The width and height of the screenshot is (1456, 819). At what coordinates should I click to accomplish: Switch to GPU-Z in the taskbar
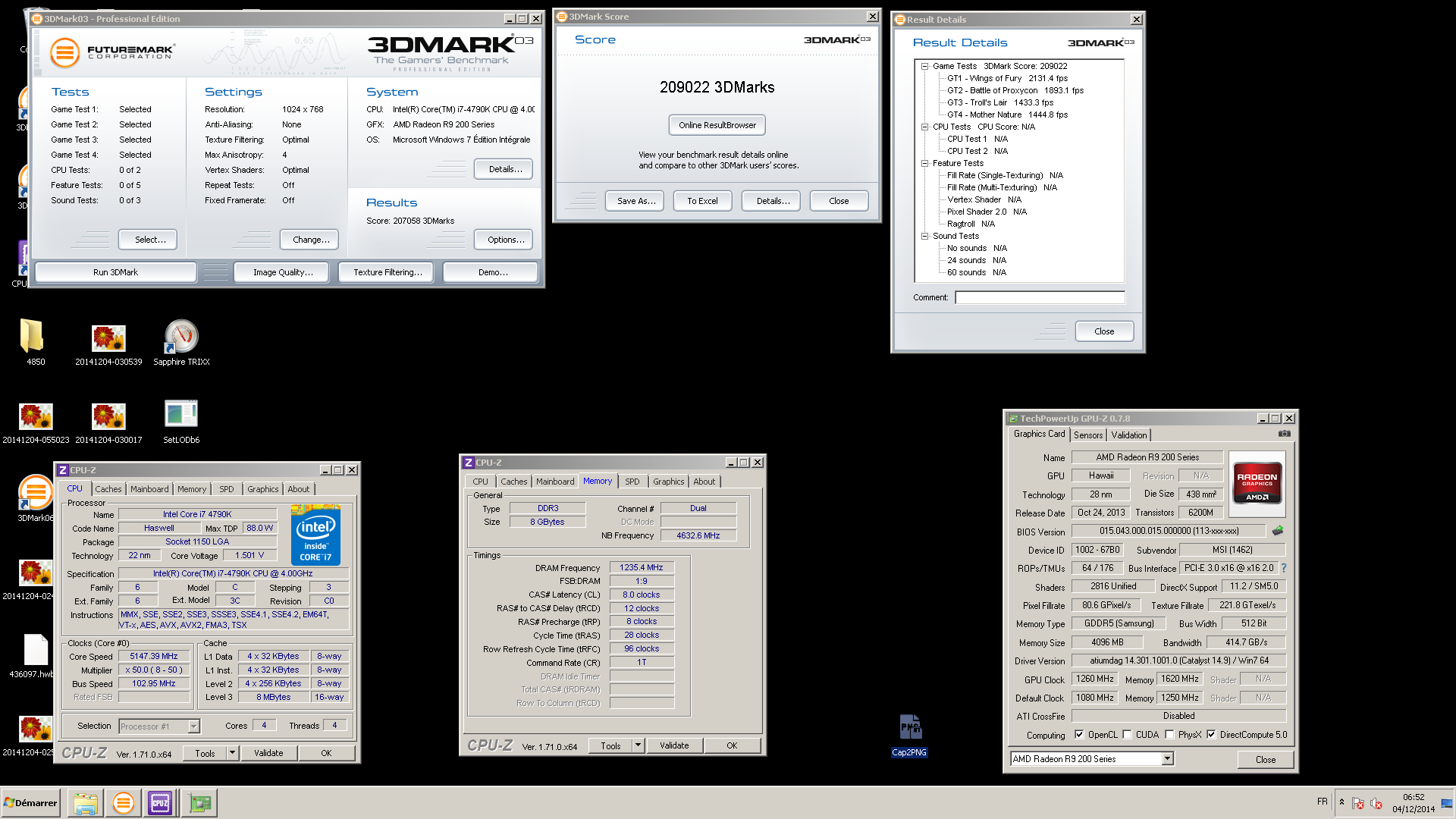(200, 803)
